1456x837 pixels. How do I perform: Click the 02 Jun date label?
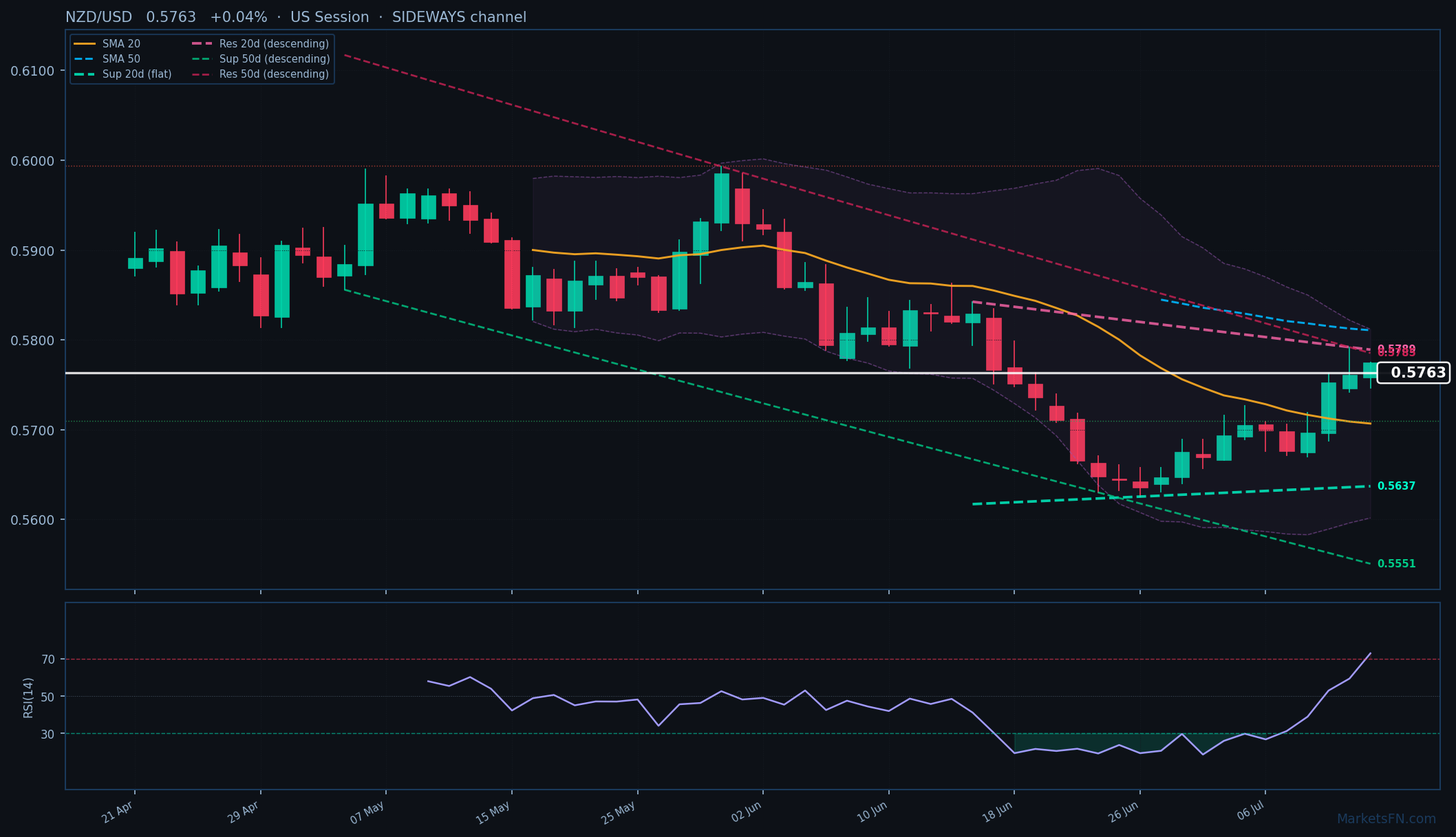(x=747, y=812)
